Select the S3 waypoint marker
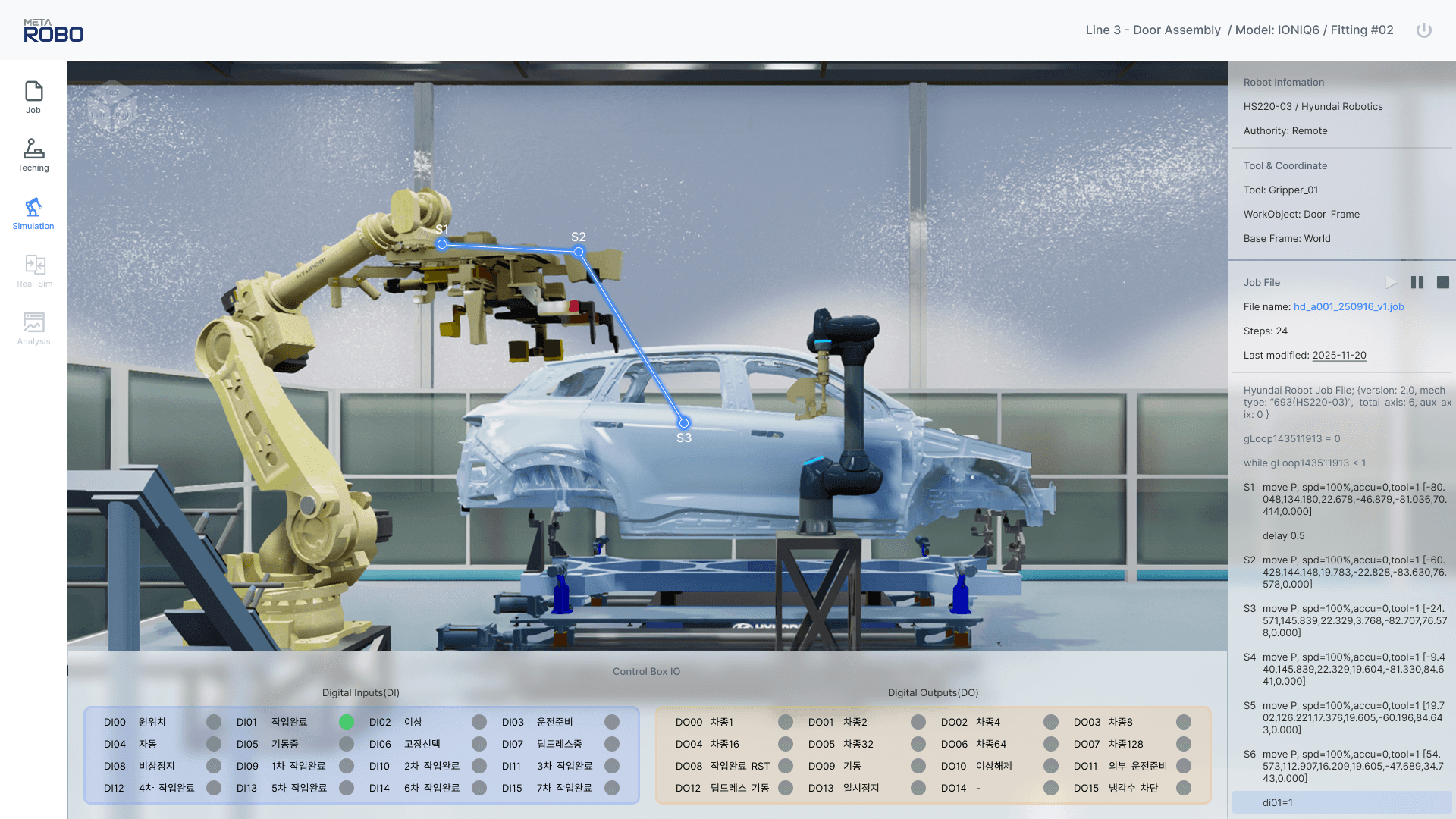 click(684, 423)
